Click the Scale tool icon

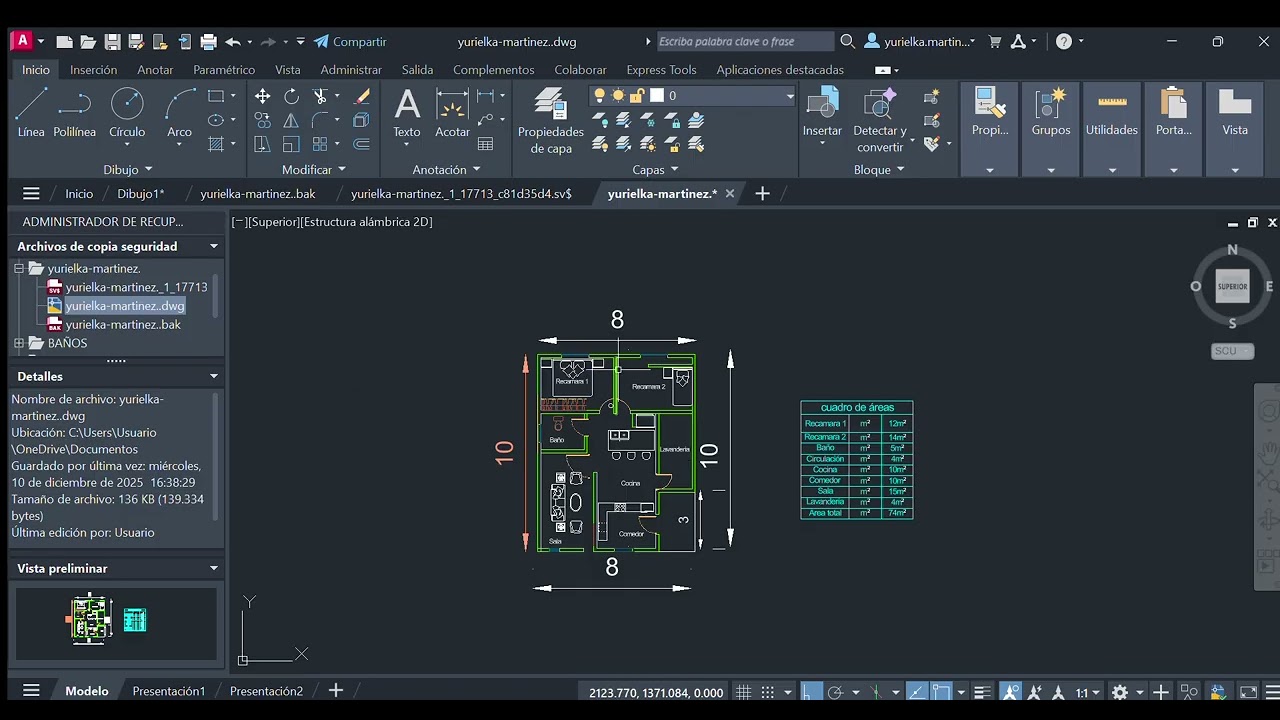(291, 144)
